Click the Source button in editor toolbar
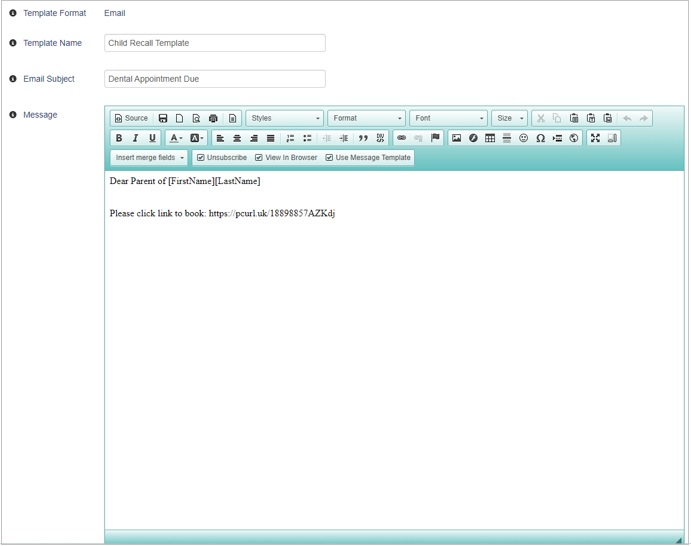Screen dimensions: 691x546 click(131, 118)
